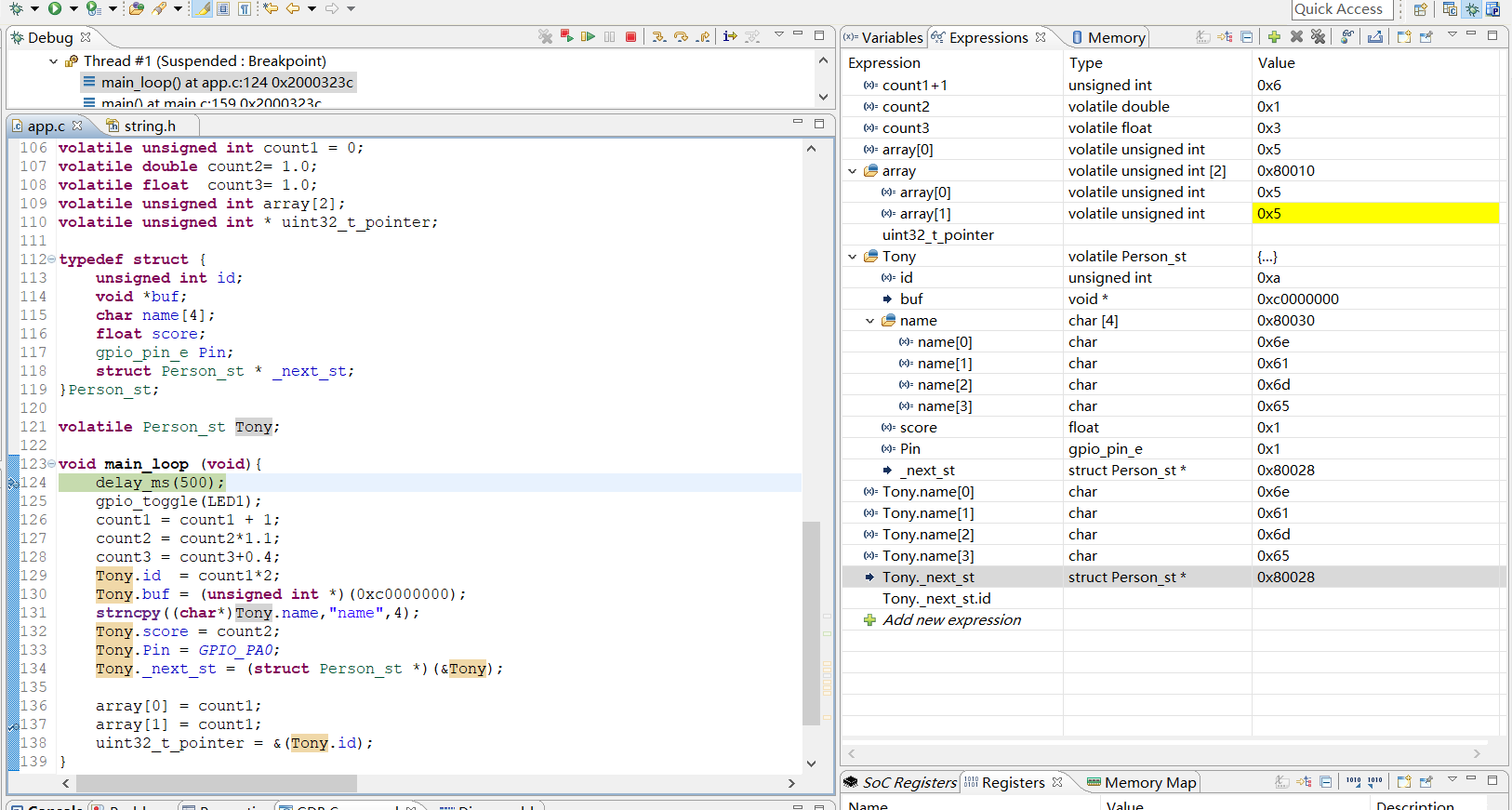This screenshot has height=810, width=1512.
Task: Click the Resume button in Debug view
Action: [588, 36]
